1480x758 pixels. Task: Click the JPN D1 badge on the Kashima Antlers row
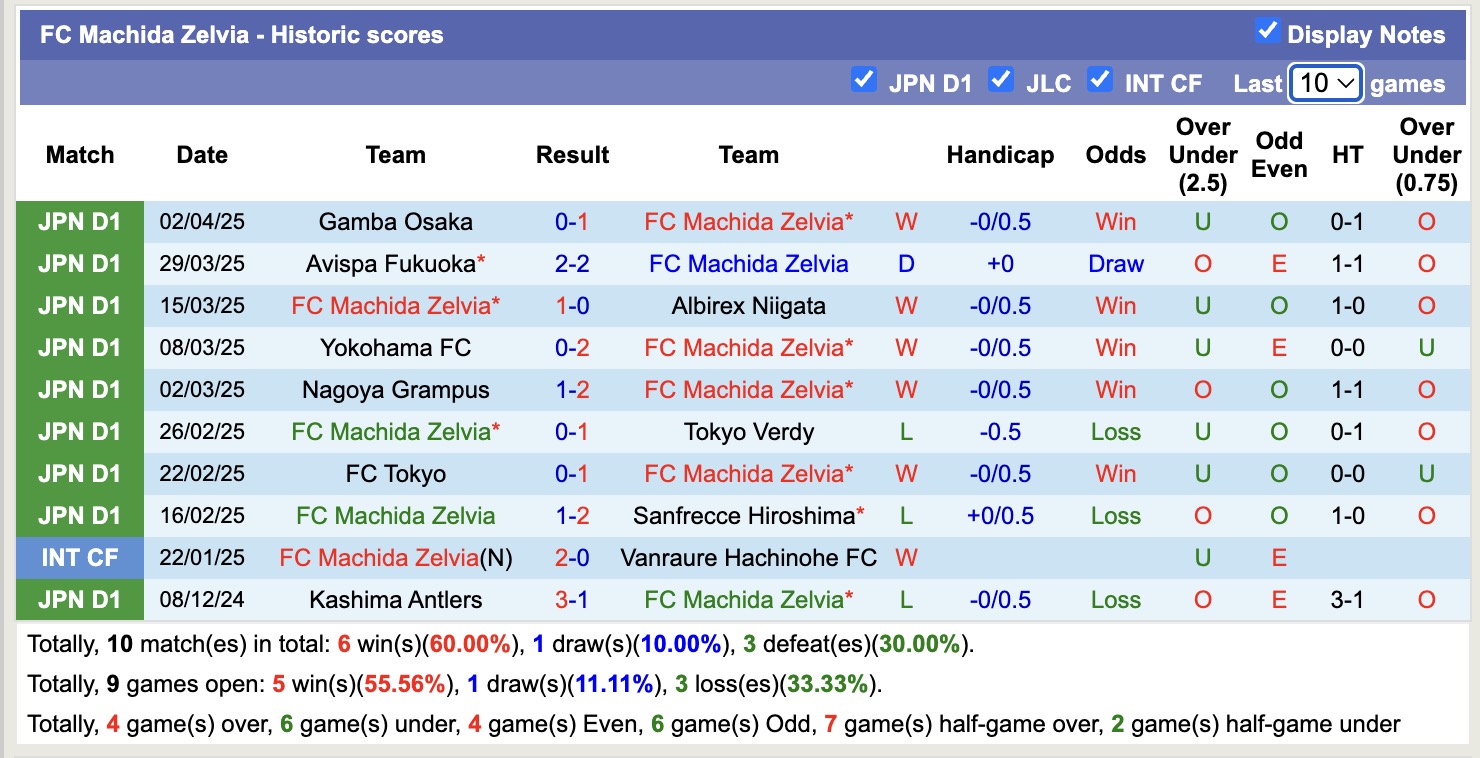coord(79,600)
